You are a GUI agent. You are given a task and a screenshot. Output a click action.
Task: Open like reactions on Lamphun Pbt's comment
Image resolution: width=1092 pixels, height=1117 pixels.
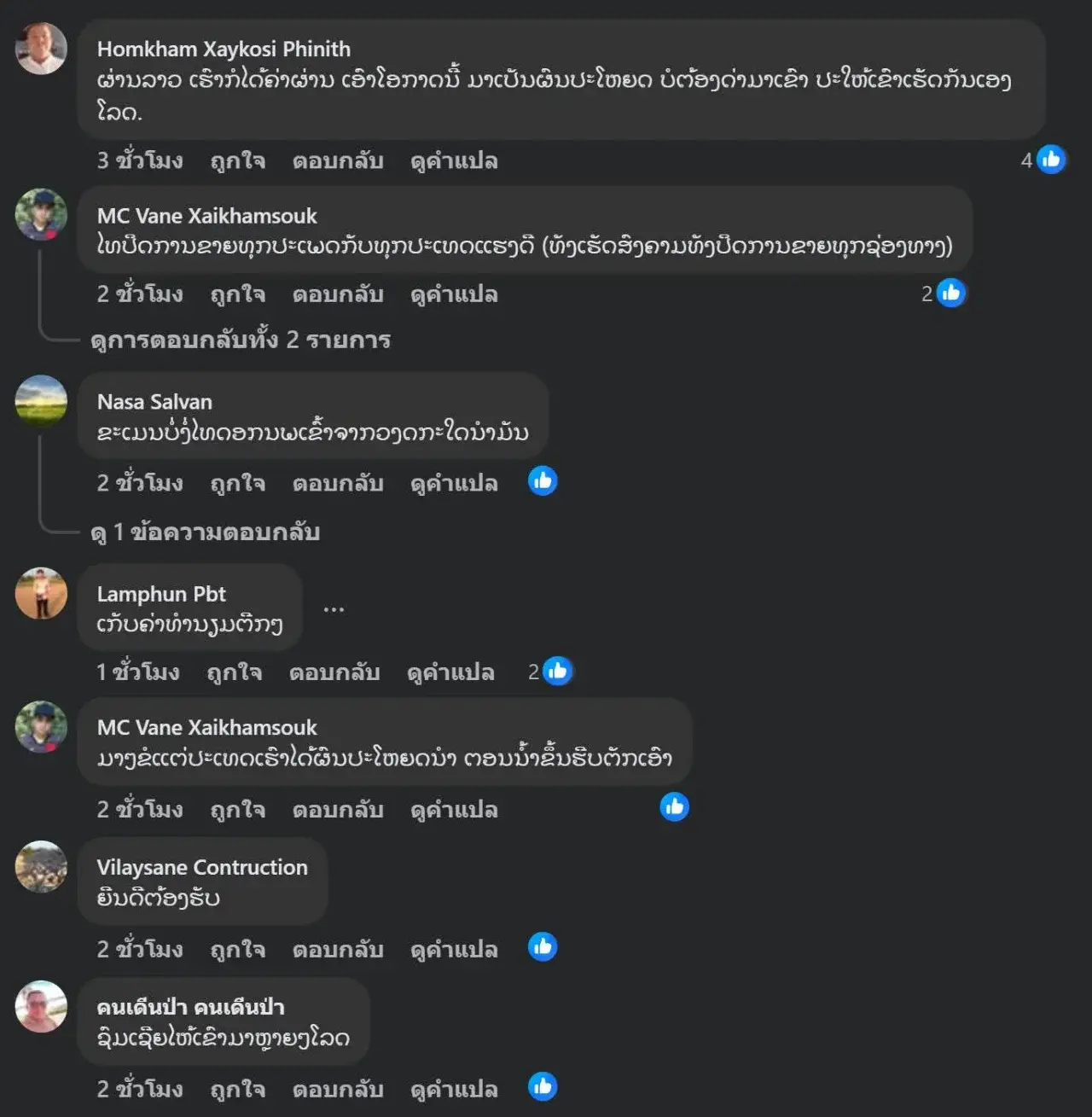coord(550,672)
